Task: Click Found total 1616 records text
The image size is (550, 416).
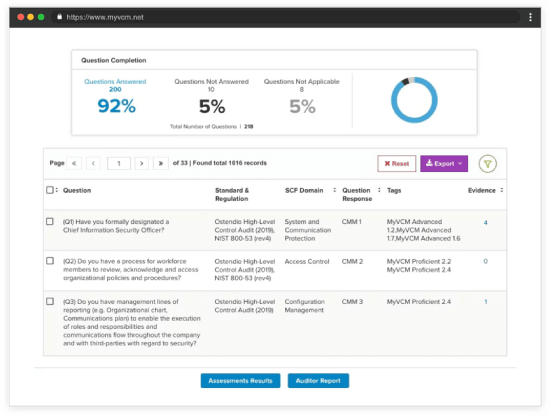Action: (x=230, y=163)
